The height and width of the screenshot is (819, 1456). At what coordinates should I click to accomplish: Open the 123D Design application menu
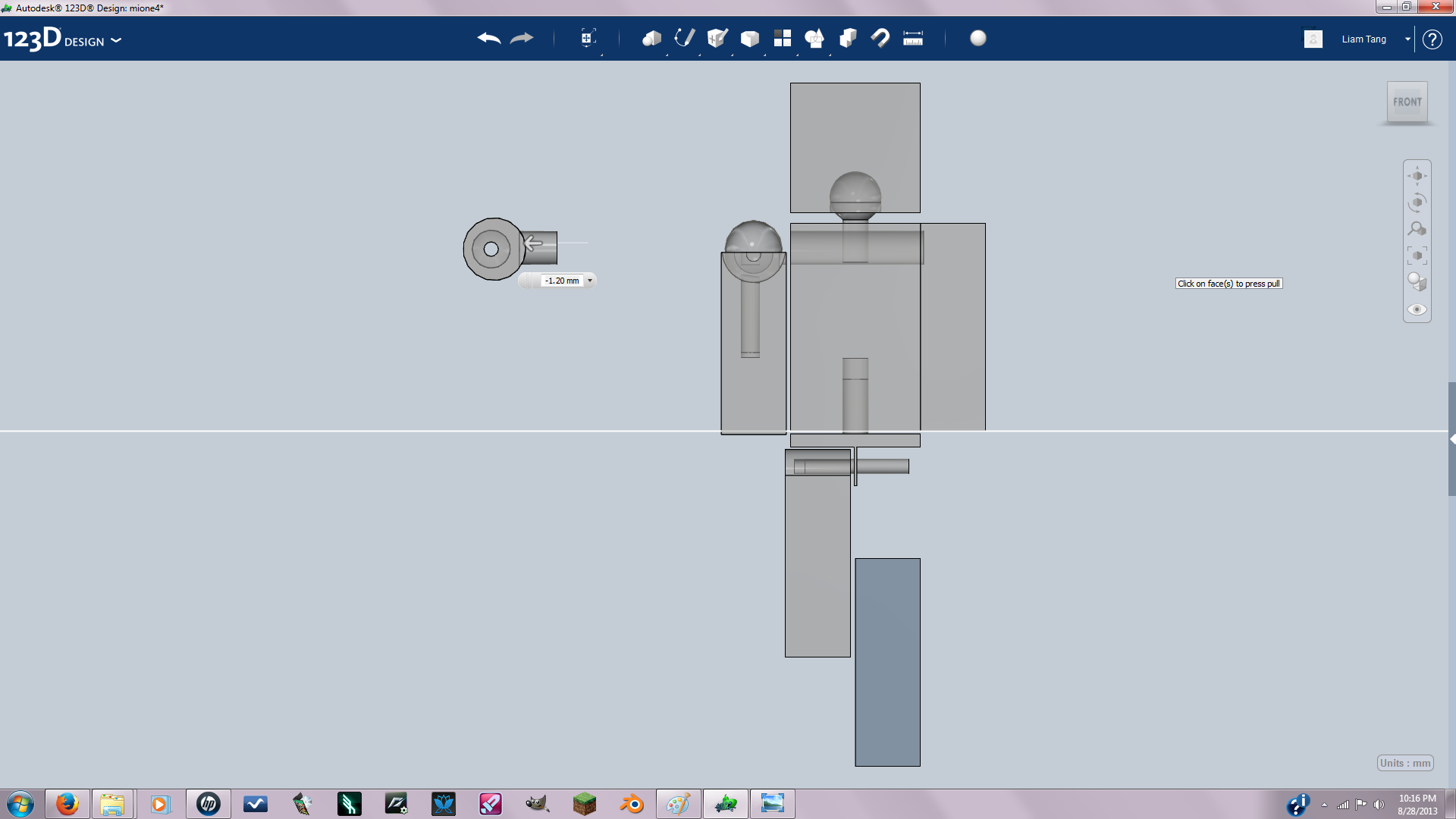pyautogui.click(x=62, y=39)
